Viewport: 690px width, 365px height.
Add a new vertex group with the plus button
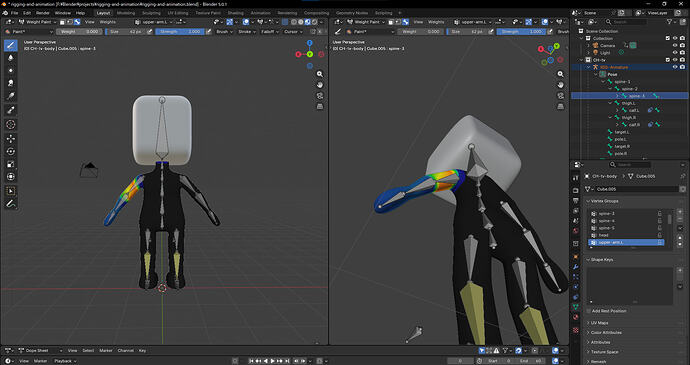pos(680,212)
